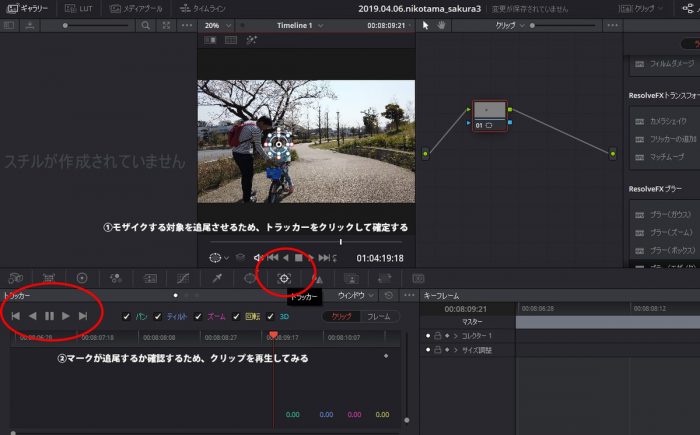The image size is (700, 435).
Task: Open the viewer zoom 20% dropdown
Action: pos(218,25)
